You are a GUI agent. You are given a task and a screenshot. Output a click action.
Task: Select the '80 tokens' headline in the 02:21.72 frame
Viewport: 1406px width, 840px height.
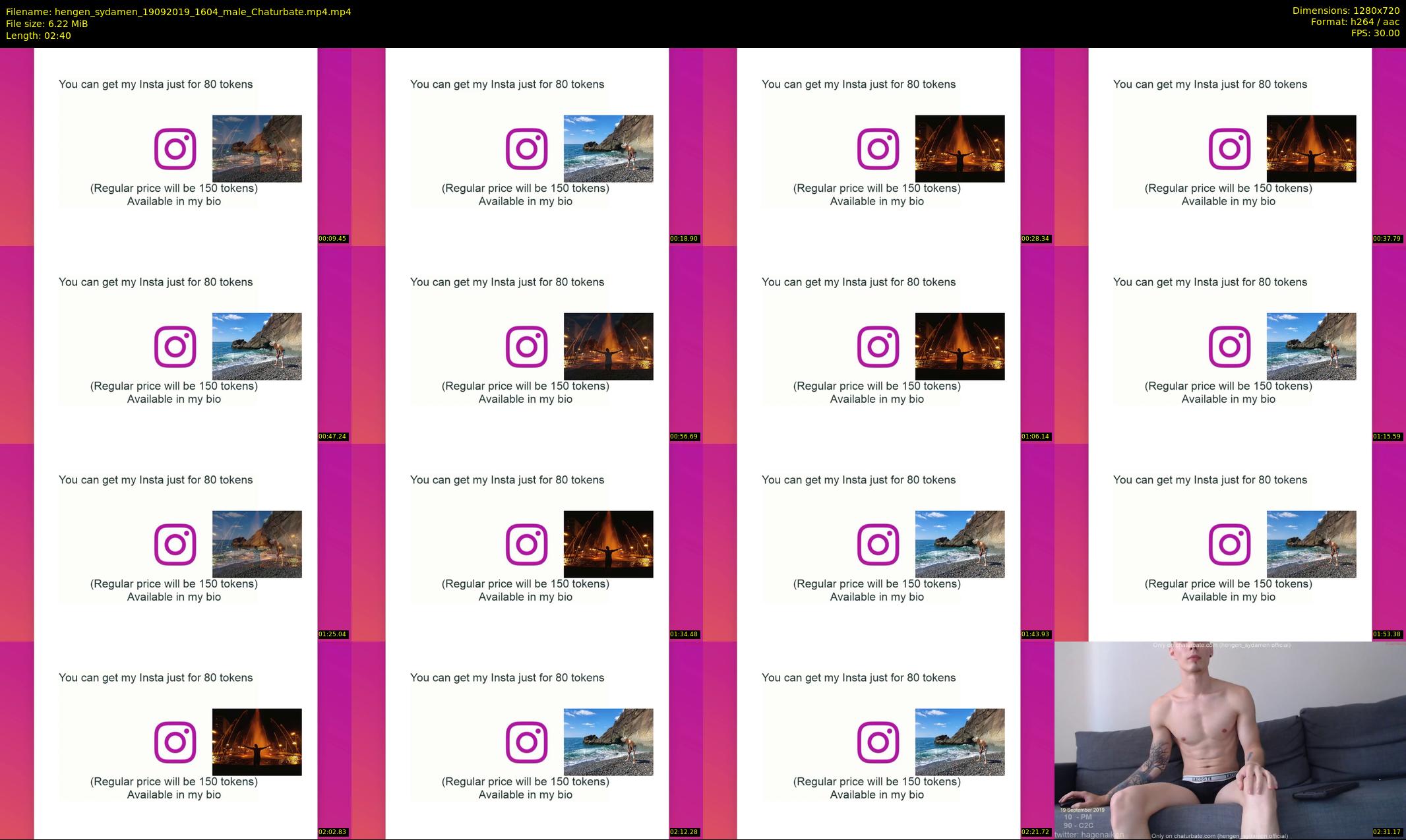click(x=859, y=678)
